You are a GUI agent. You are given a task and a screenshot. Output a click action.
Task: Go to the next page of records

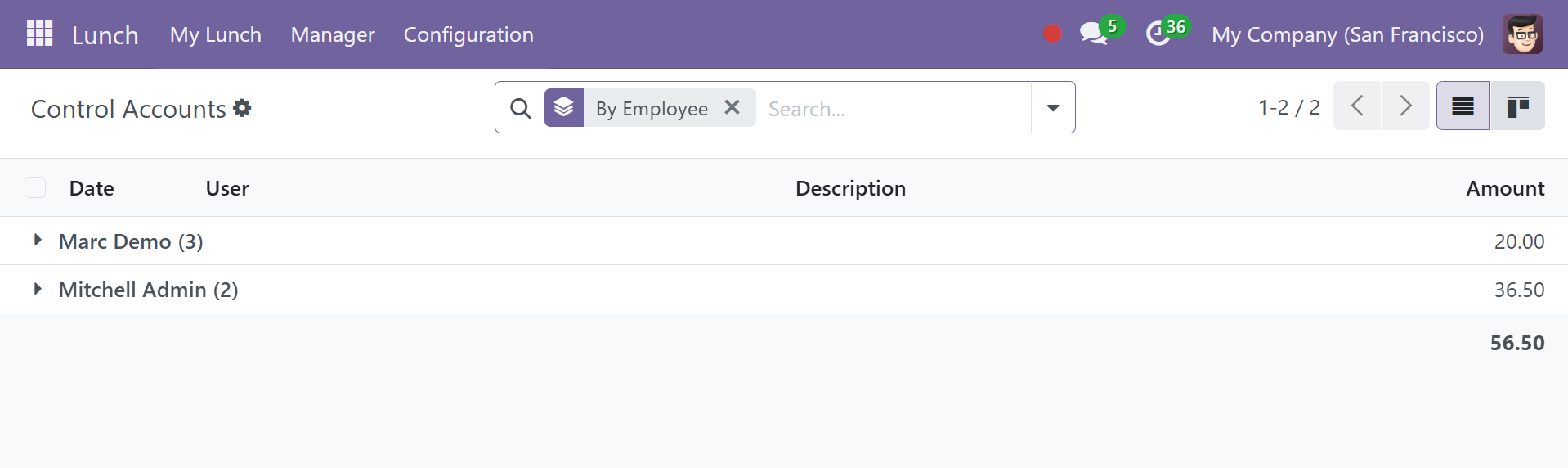1405,106
